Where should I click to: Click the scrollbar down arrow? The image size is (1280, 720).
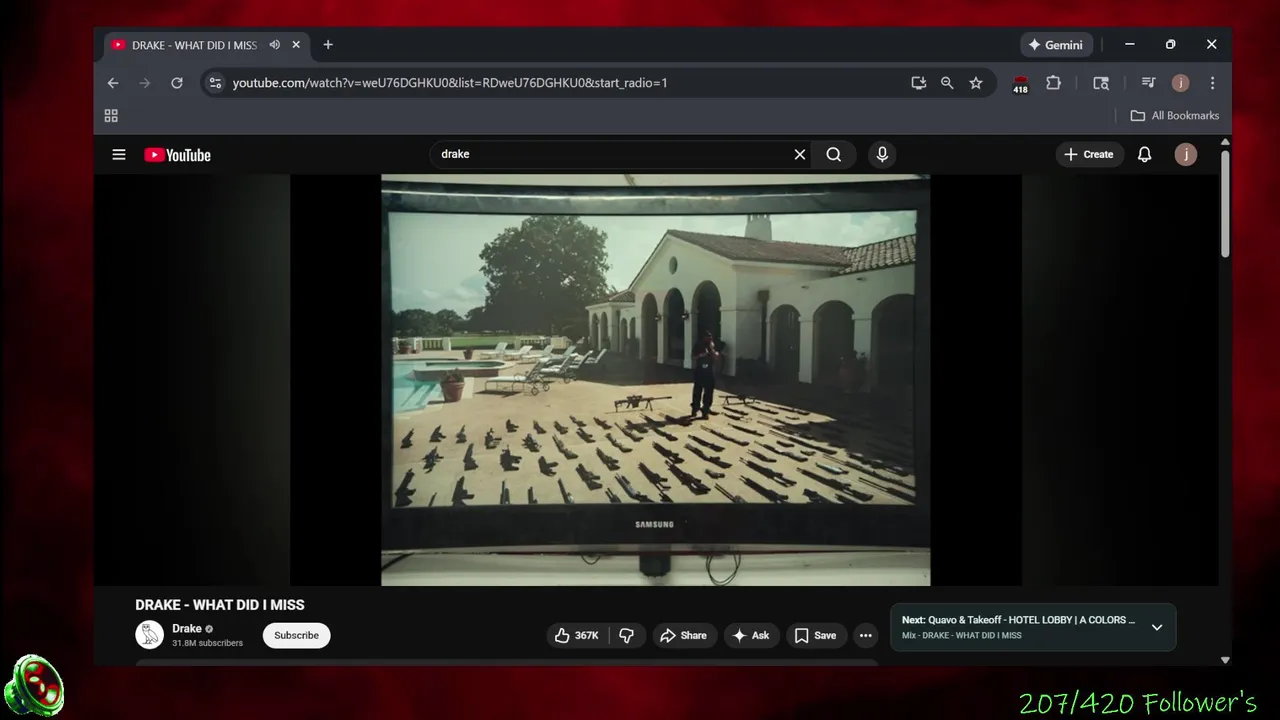(x=1225, y=660)
